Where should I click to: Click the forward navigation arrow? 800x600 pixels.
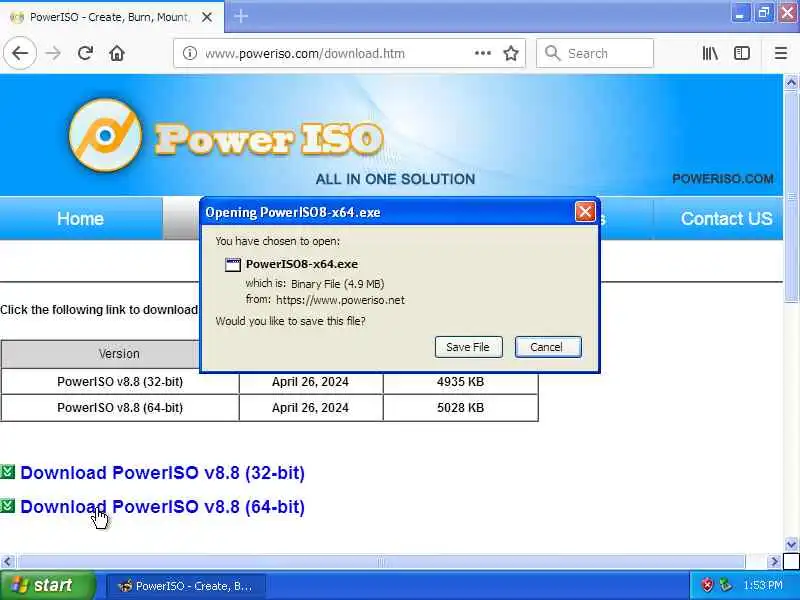coord(53,53)
